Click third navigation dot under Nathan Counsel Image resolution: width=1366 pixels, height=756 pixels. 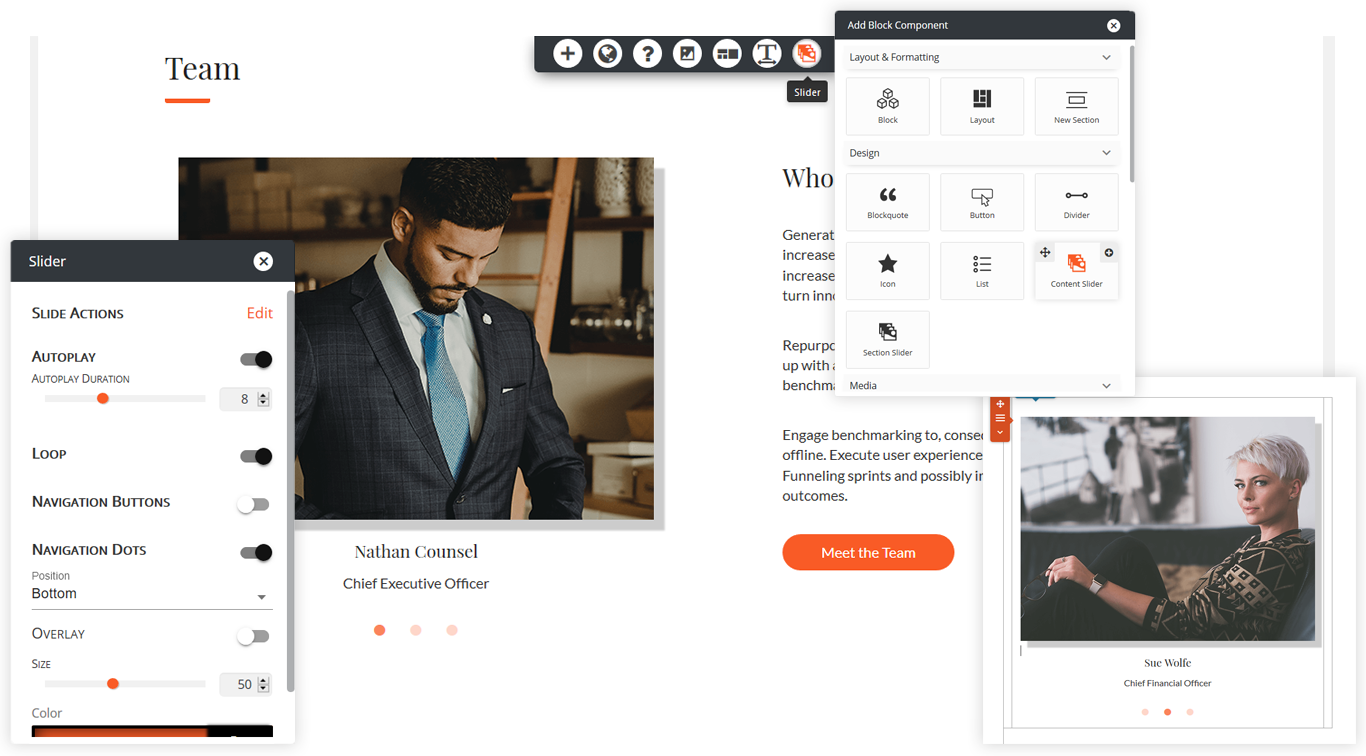point(452,630)
